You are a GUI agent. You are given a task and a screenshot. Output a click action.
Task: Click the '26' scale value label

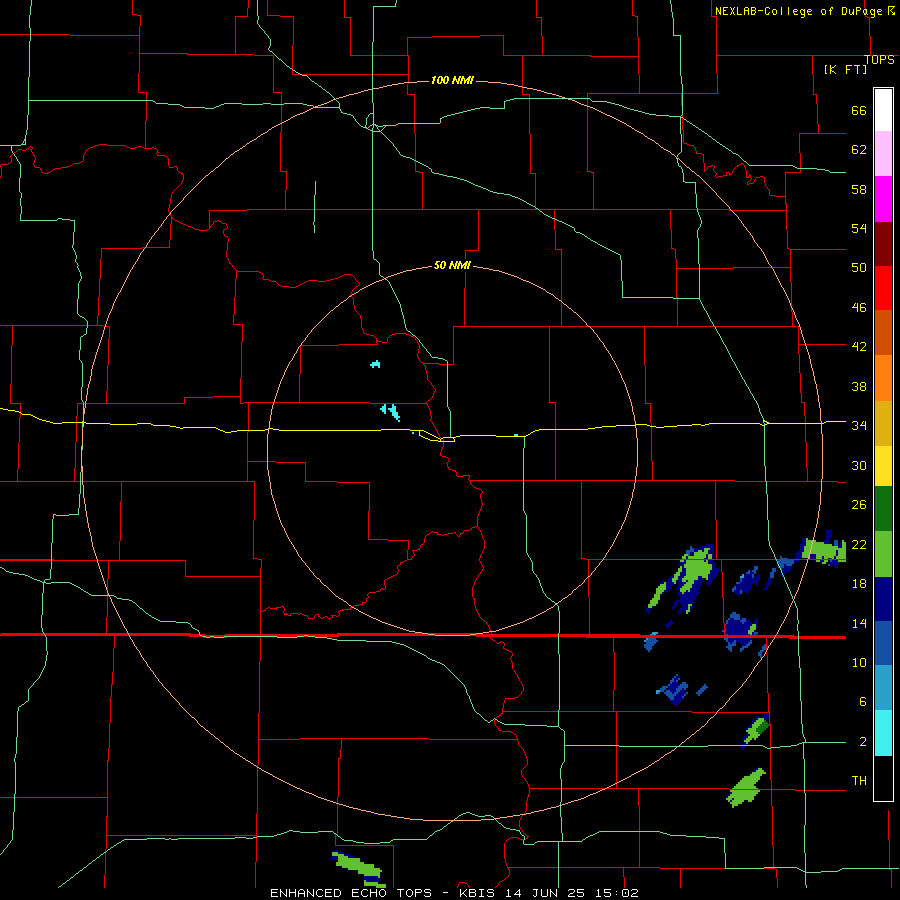click(859, 505)
